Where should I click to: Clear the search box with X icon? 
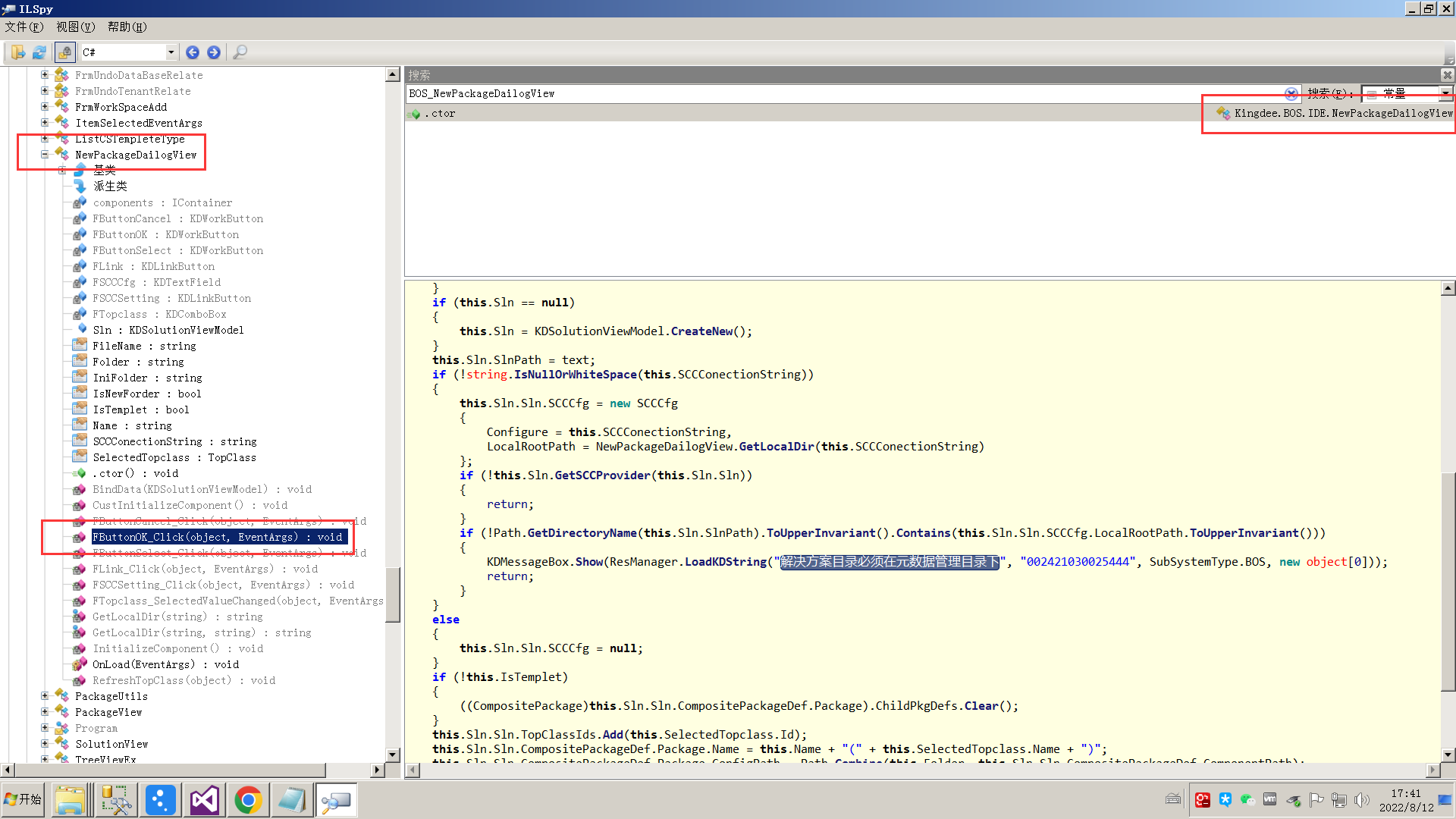coord(1291,93)
